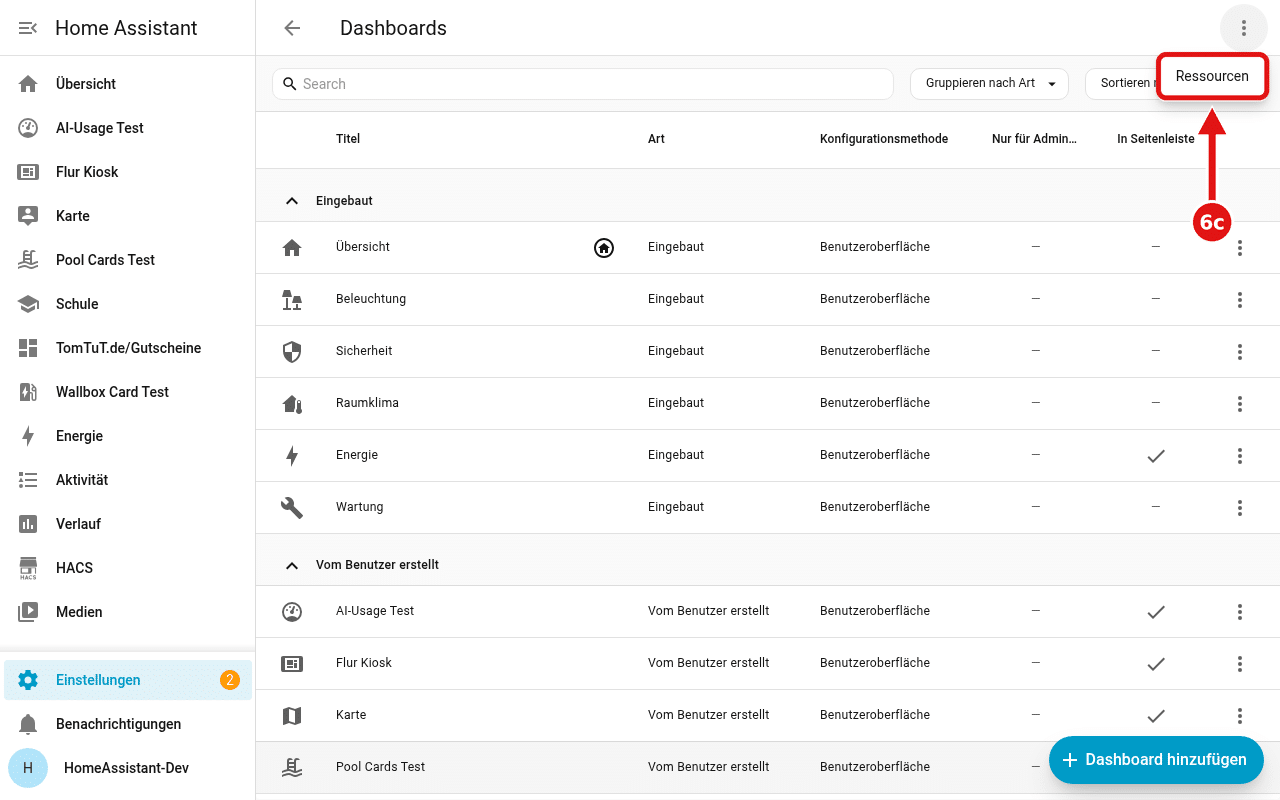
Task: Open Verlauf in the sidebar
Action: (x=128, y=524)
